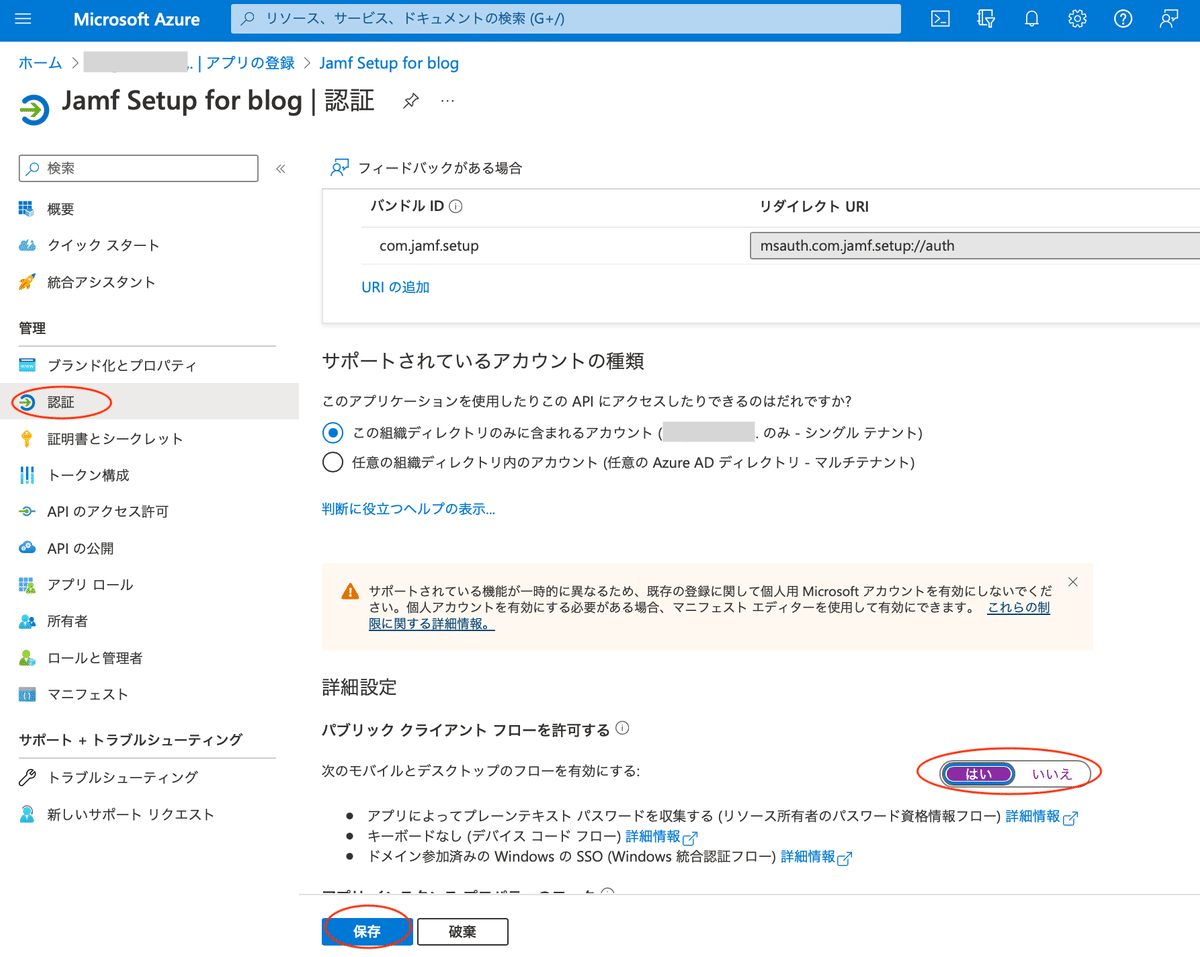
Task: Click フィードバックがある場合 feedback button
Action: [x=427, y=168]
